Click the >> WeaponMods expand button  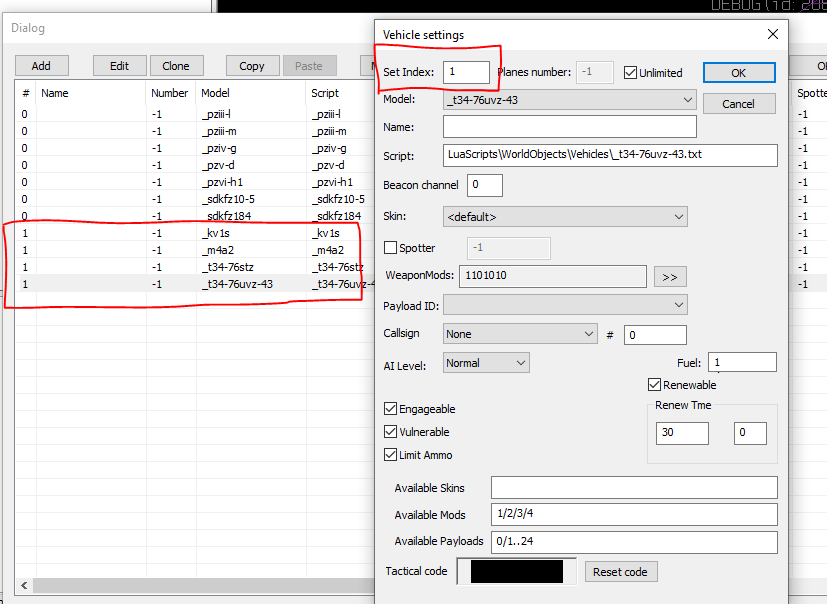click(x=669, y=276)
